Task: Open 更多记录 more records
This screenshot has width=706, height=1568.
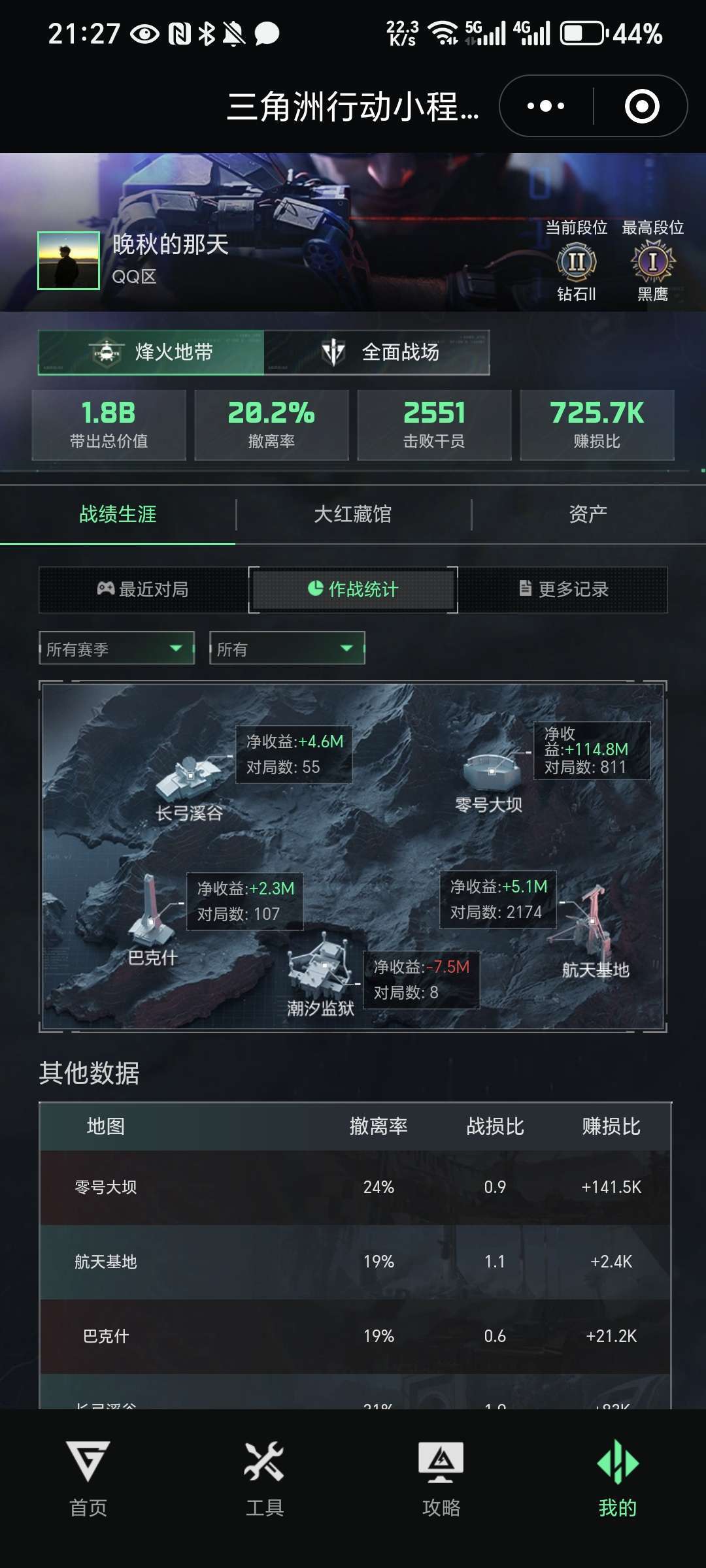Action: tap(563, 589)
